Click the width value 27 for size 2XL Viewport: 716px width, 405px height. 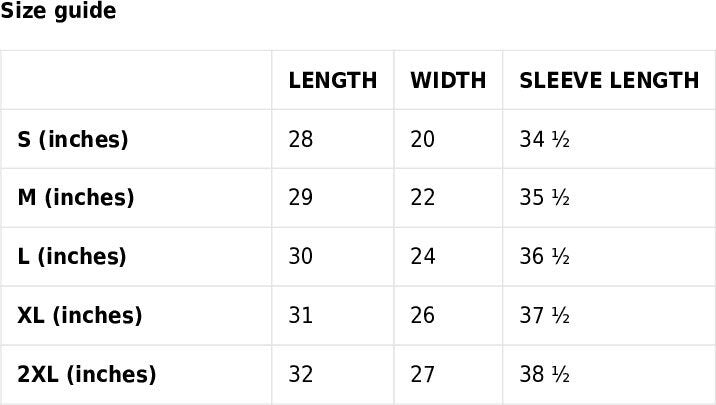[423, 375]
